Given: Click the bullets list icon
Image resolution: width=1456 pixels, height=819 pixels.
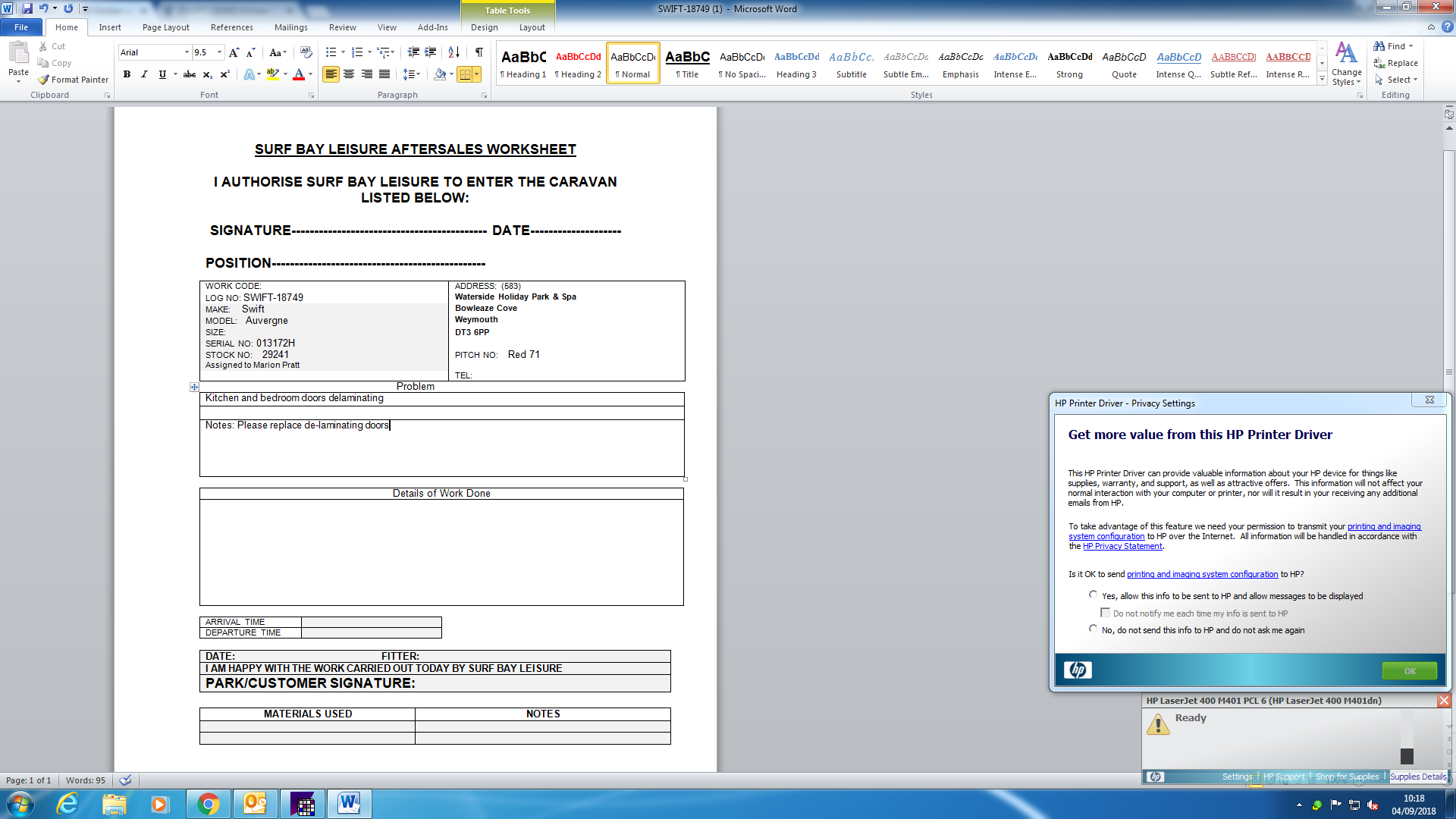Looking at the screenshot, I should (331, 52).
